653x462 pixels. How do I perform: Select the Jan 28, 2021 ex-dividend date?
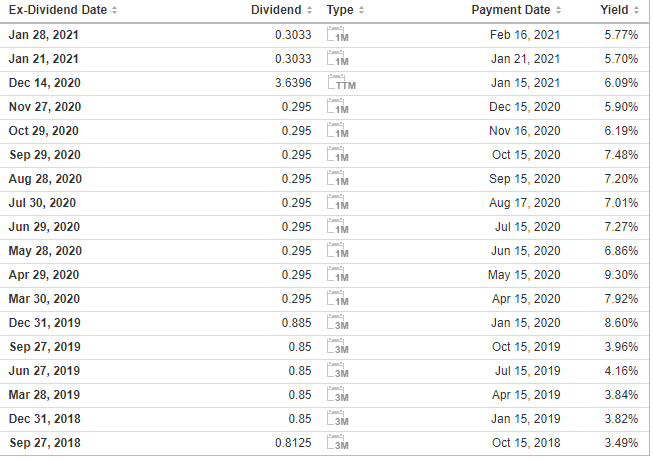[x=44, y=35]
